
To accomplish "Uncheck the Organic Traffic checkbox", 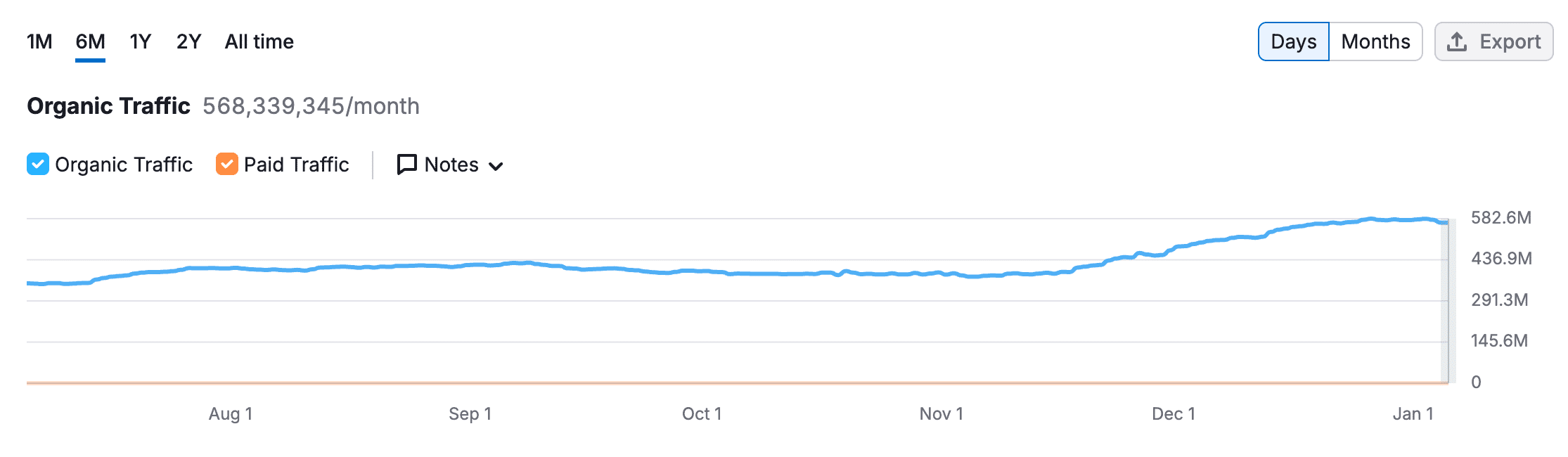I will tap(38, 164).
